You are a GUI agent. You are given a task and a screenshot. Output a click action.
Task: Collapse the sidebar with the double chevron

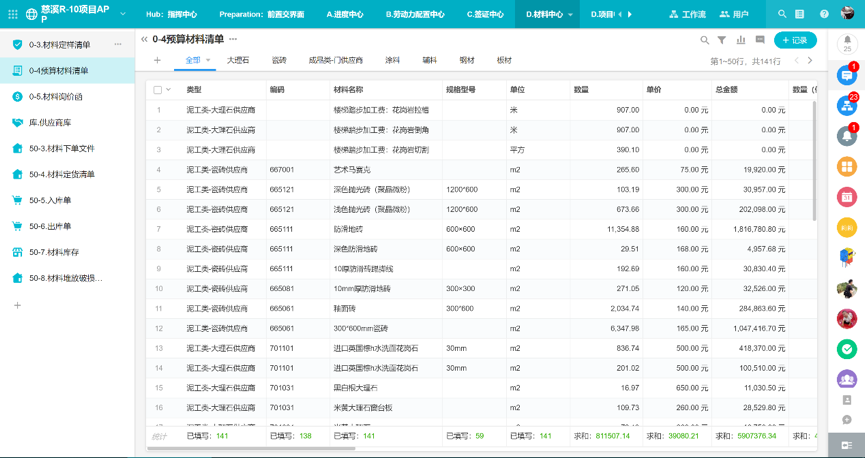[x=145, y=39]
